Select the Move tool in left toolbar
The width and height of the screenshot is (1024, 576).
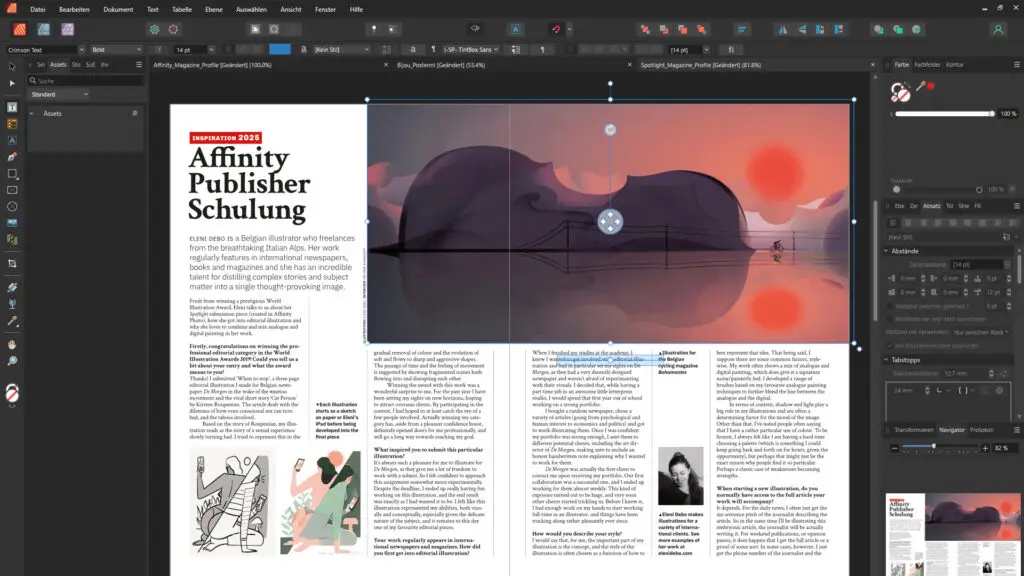pos(12,67)
